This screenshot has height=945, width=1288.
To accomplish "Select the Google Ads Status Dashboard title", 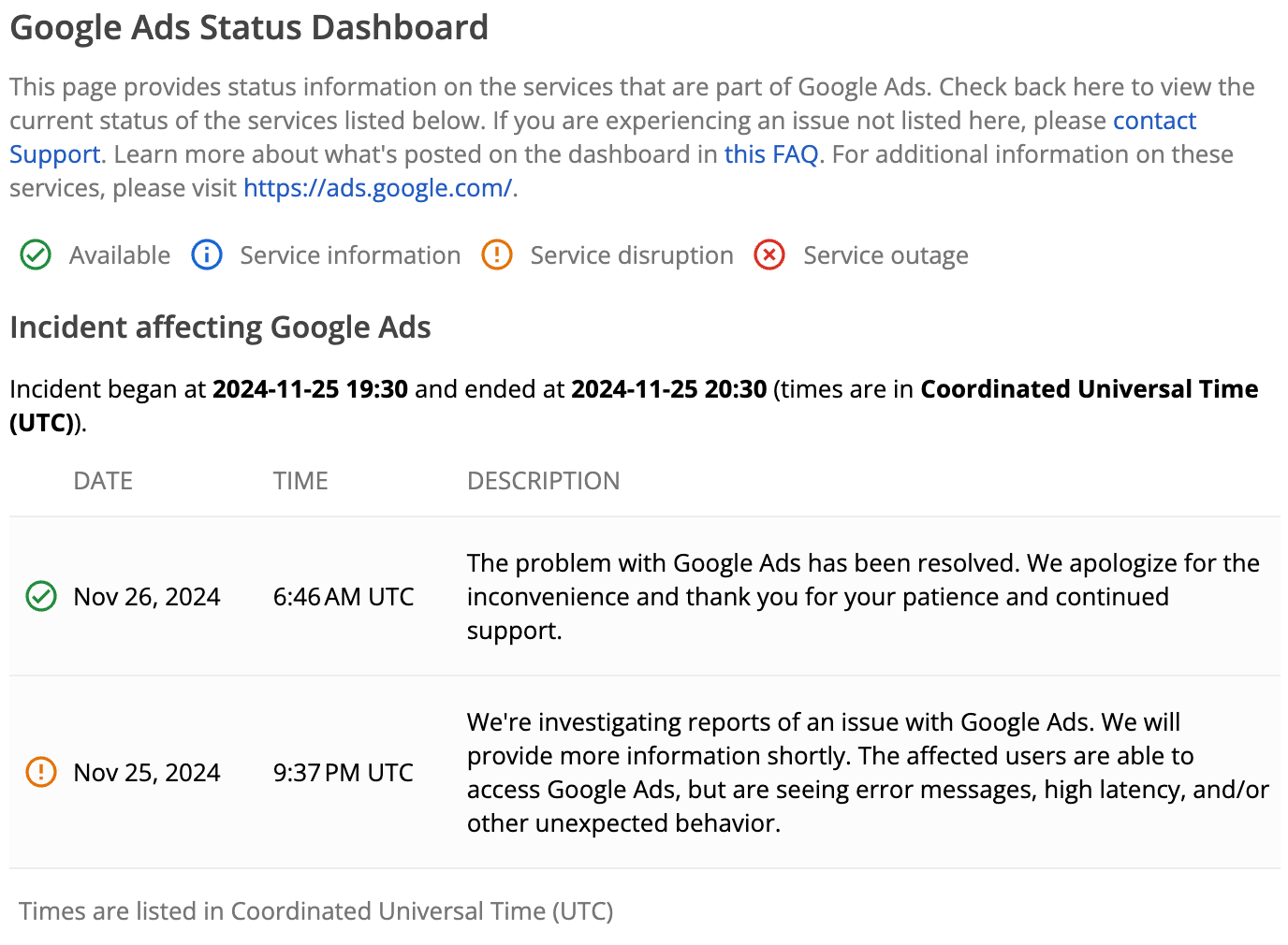I will click(249, 27).
